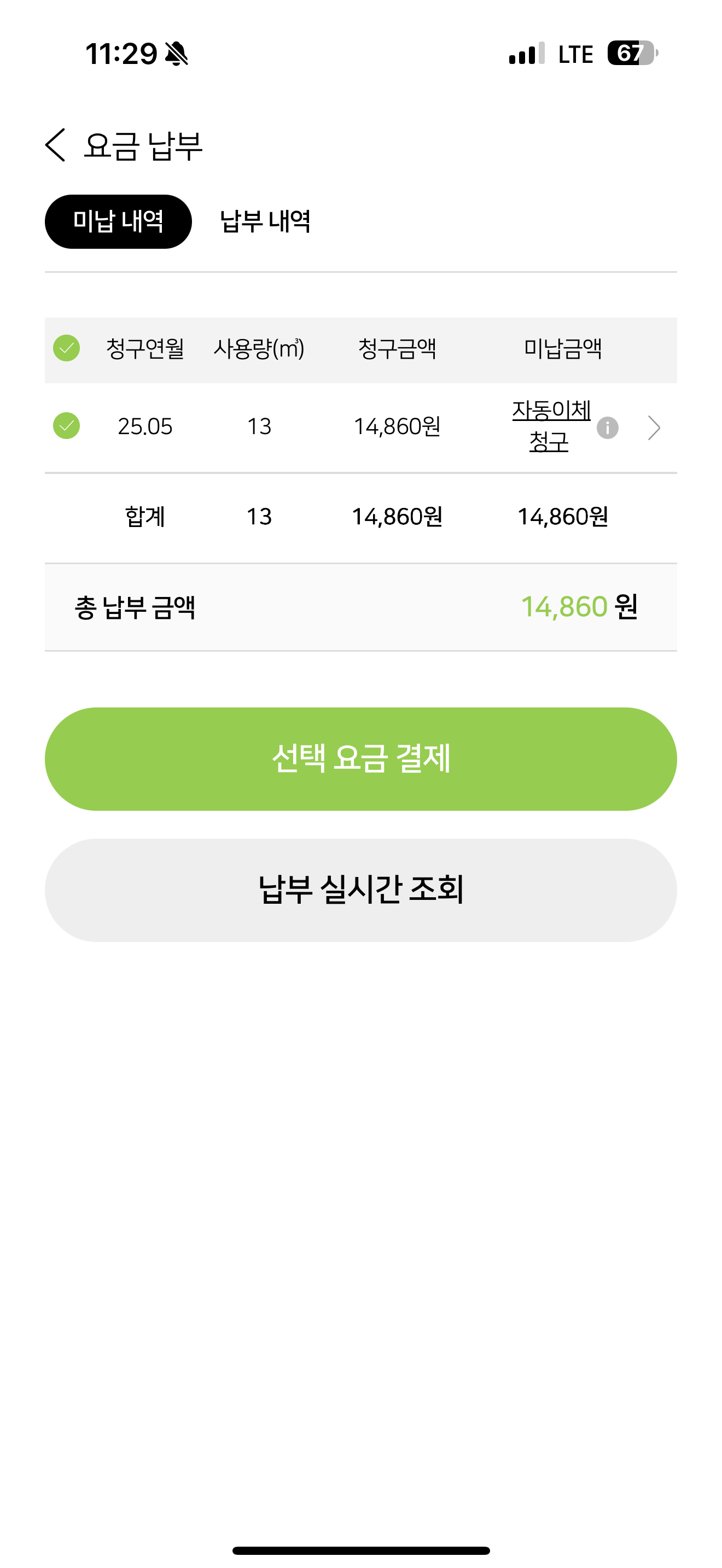Tap the 14,860원 billed amount in 25.05 row
This screenshot has width=722, height=1568.
397,426
